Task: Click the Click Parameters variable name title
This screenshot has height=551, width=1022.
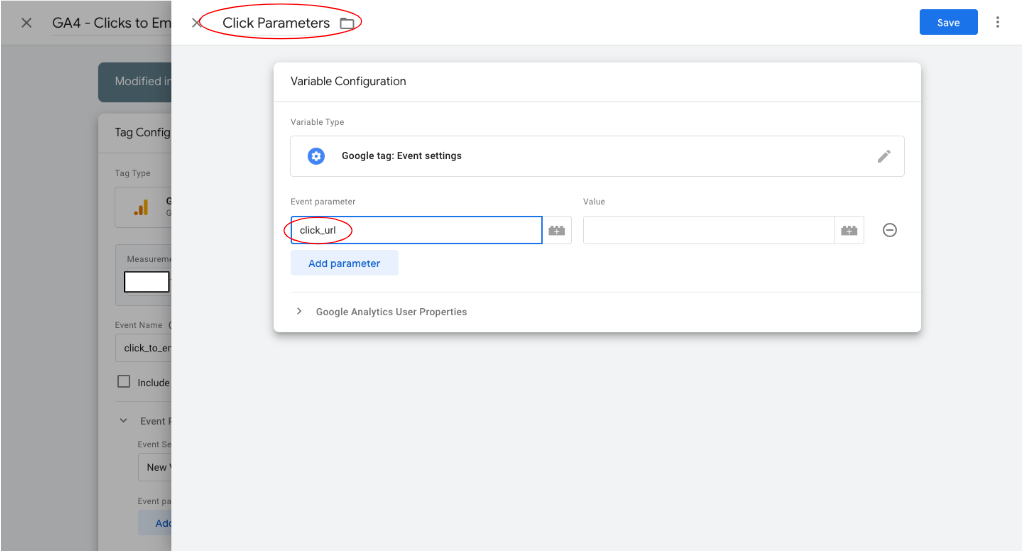Action: (276, 23)
